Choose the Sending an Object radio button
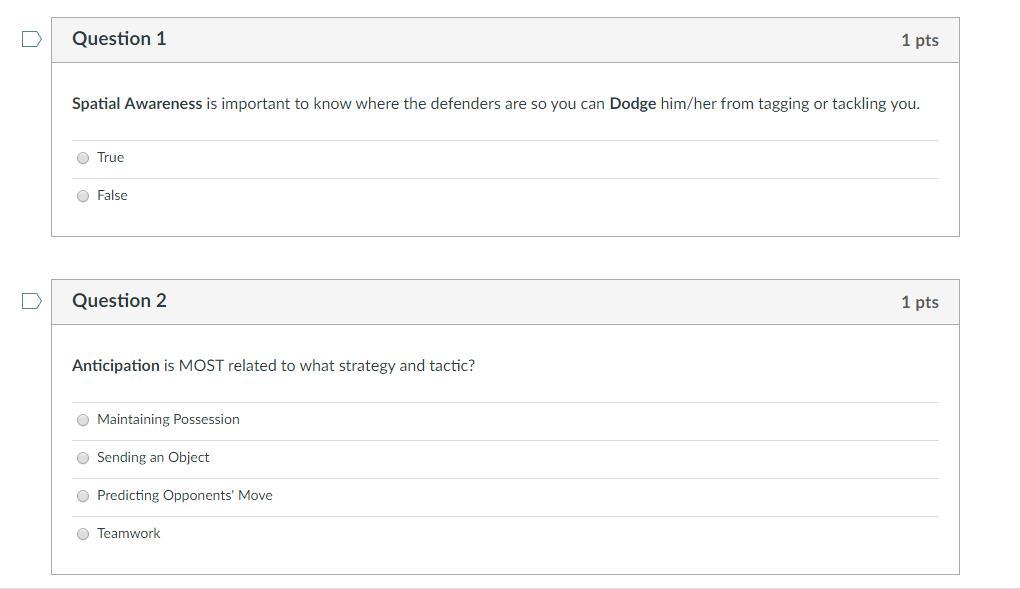Image resolution: width=1020 pixels, height=589 pixels. [x=83, y=458]
